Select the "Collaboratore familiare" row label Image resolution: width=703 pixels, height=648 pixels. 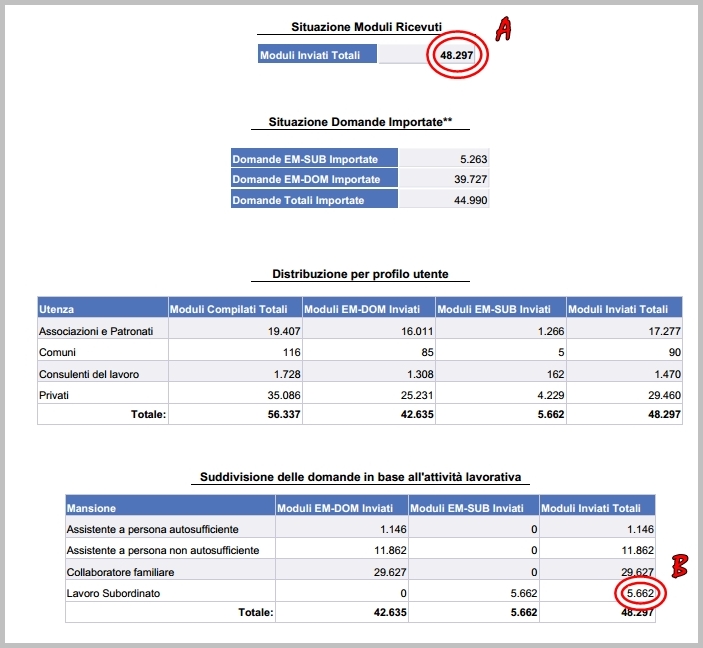pyautogui.click(x=120, y=571)
